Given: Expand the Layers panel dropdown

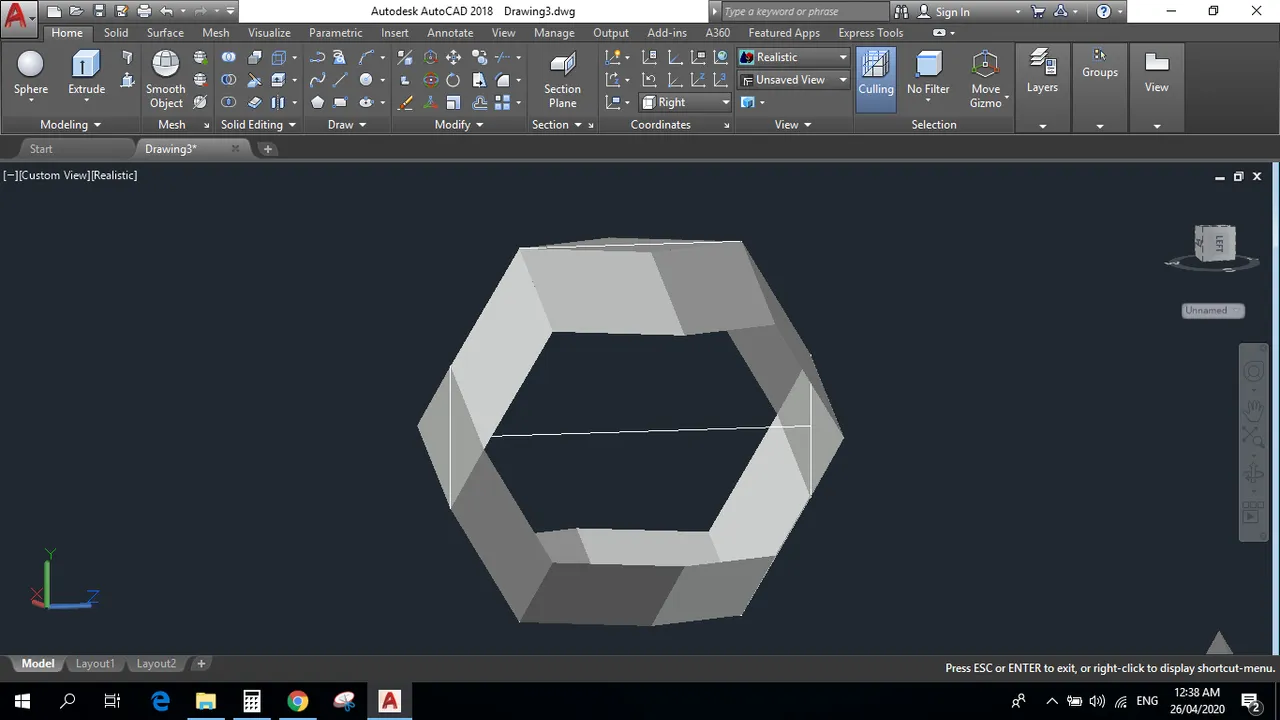Looking at the screenshot, I should (x=1042, y=126).
